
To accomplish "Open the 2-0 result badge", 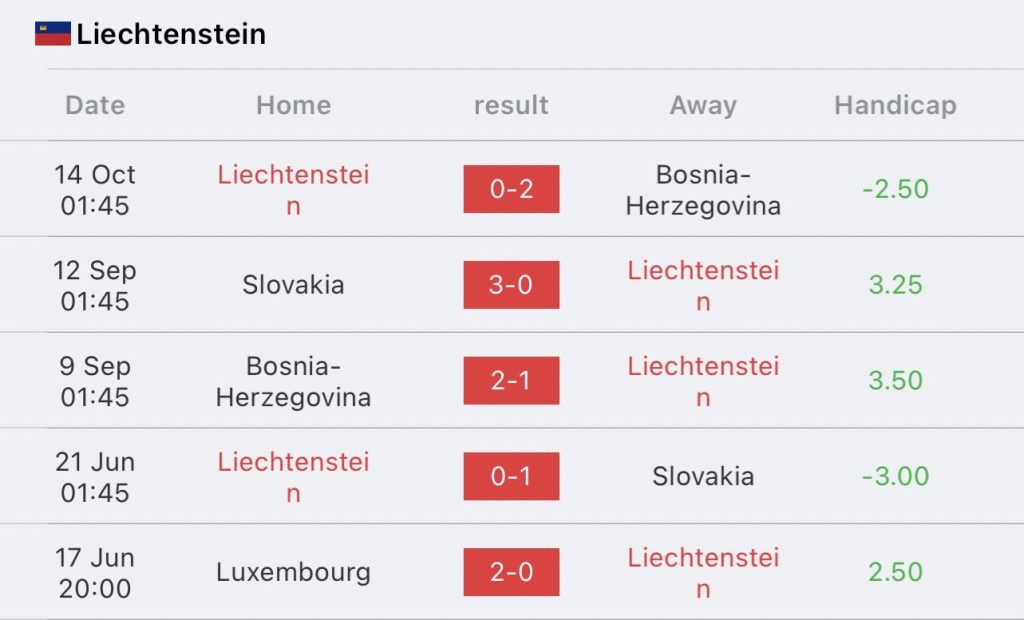I will tap(511, 572).
